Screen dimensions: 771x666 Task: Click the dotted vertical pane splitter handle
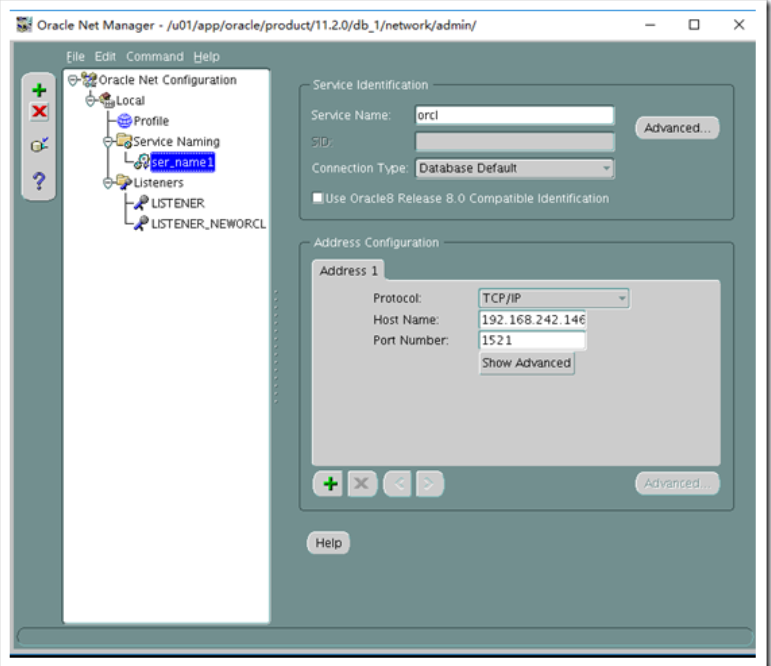coord(276,347)
